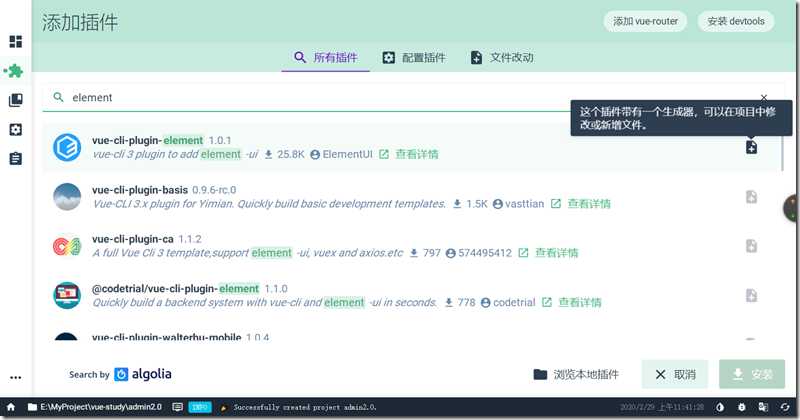
Task: Open 查看详情 link for vue-cli-plugin-ca
Action: [x=557, y=253]
